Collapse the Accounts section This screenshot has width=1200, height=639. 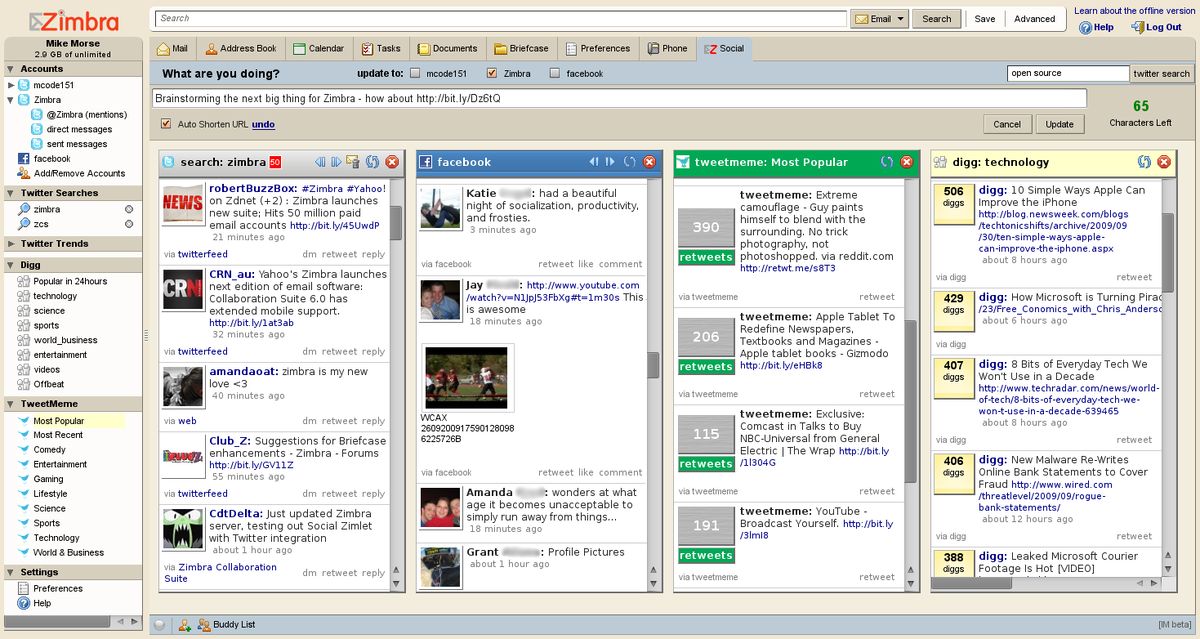coord(11,69)
